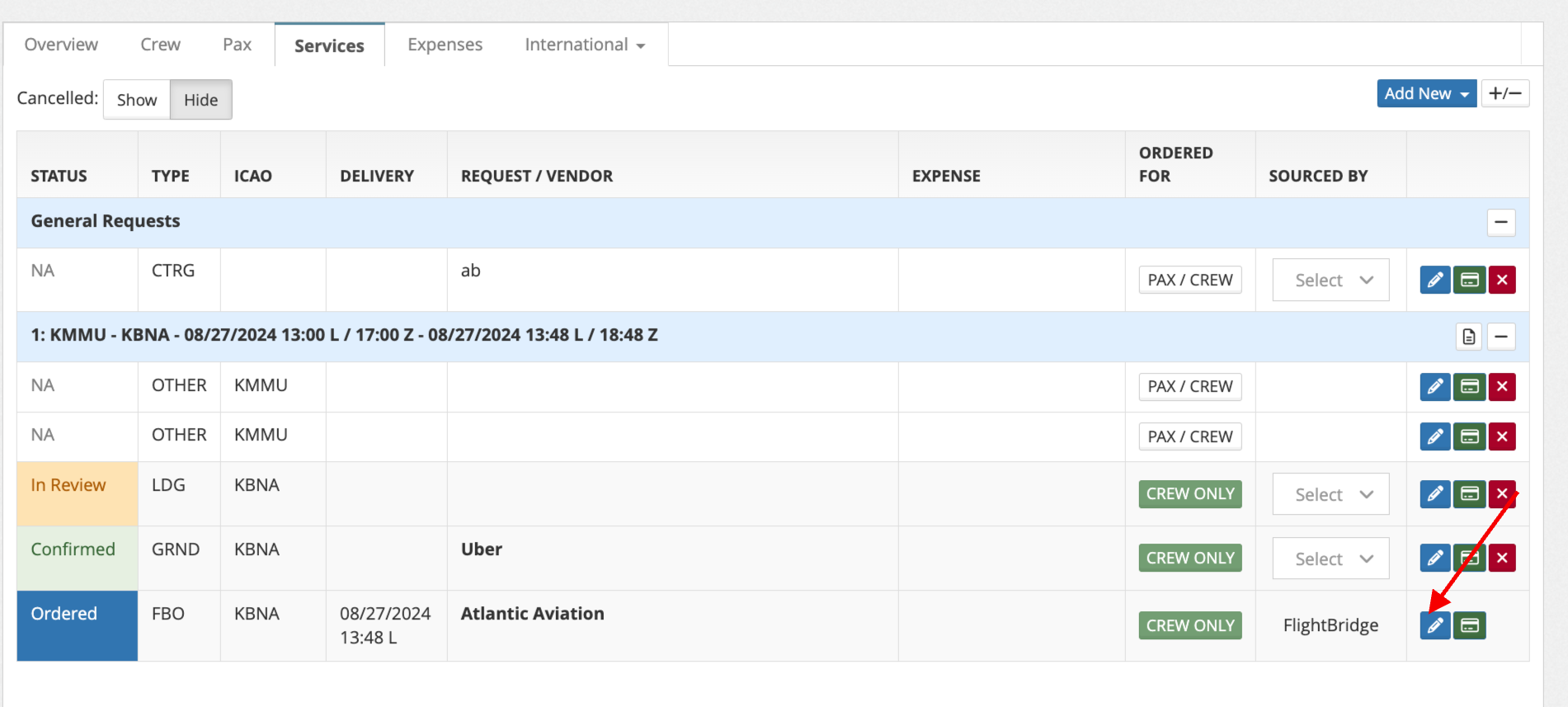The width and height of the screenshot is (1568, 707).
Task: Delete the CTRG general request
Action: pos(1502,280)
